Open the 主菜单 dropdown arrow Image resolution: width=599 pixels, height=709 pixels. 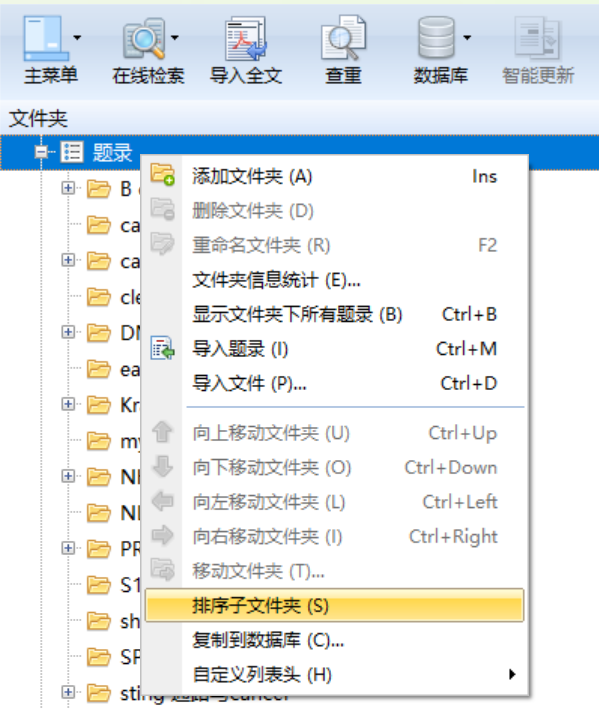click(x=77, y=38)
